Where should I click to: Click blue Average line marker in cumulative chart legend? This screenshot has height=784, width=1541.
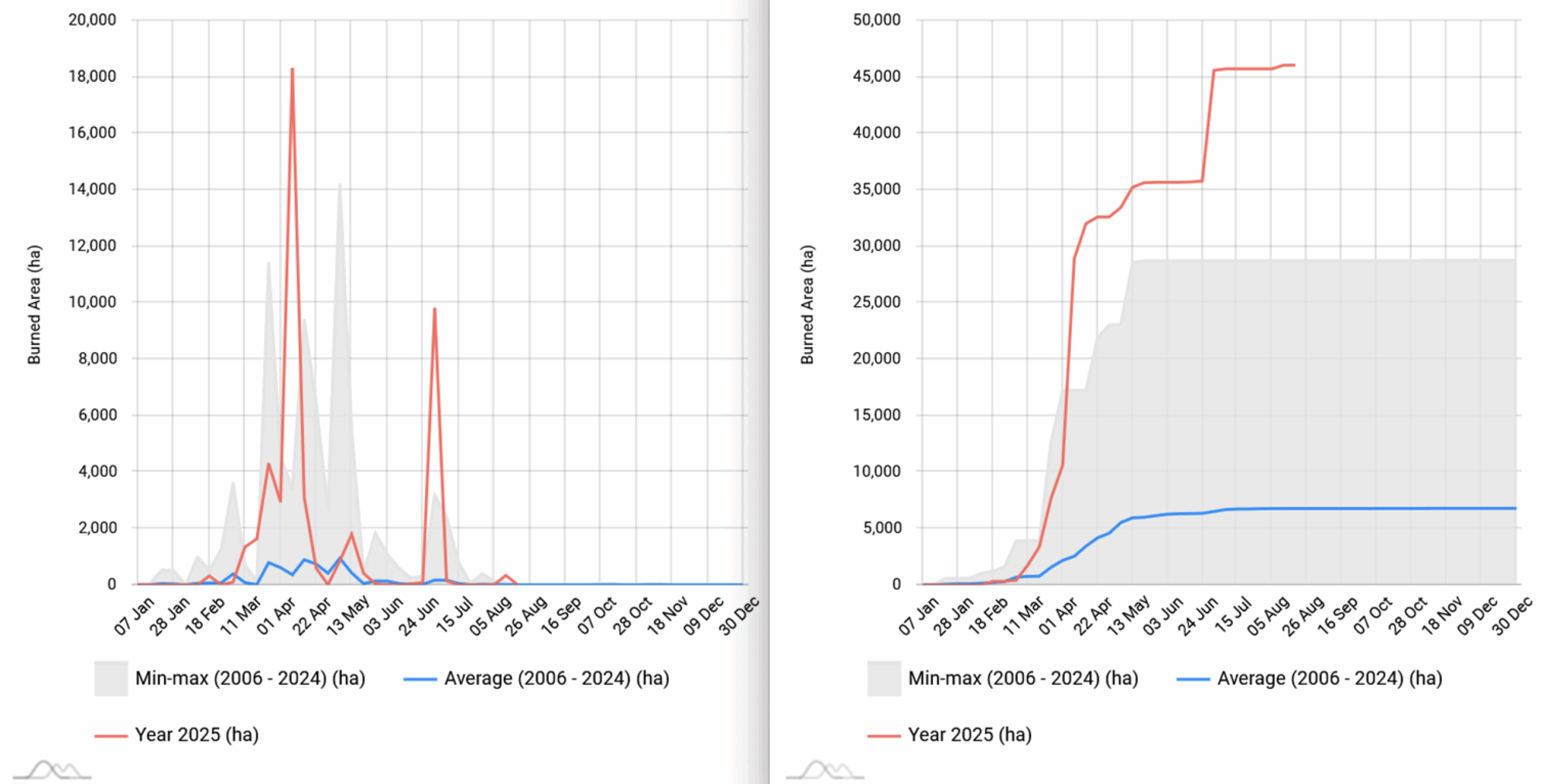coord(1192,679)
